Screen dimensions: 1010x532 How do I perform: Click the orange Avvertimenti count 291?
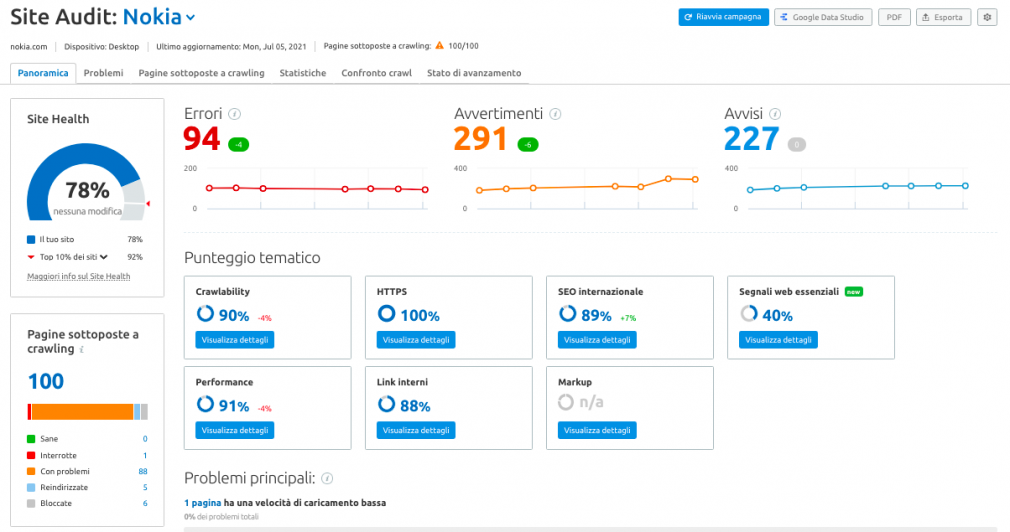pos(481,139)
